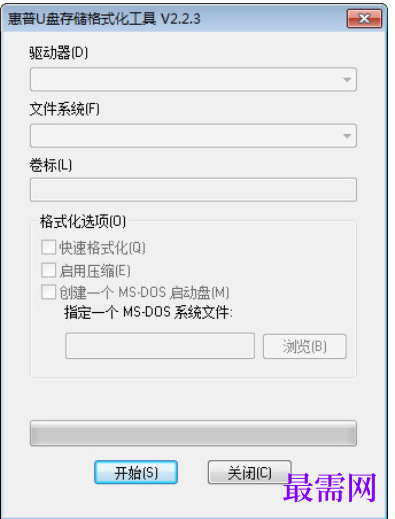
Task: Click the arrow of the 驱动器 combo box
Action: pyautogui.click(x=347, y=80)
